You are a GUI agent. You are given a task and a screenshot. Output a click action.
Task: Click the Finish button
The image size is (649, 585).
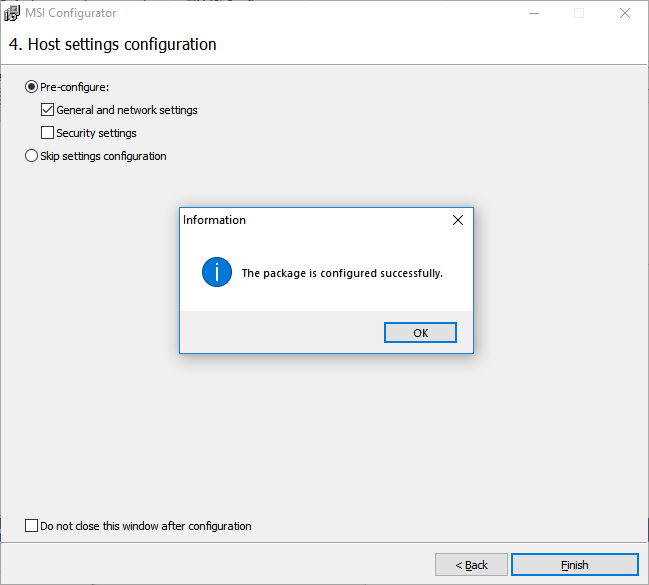[x=574, y=565]
